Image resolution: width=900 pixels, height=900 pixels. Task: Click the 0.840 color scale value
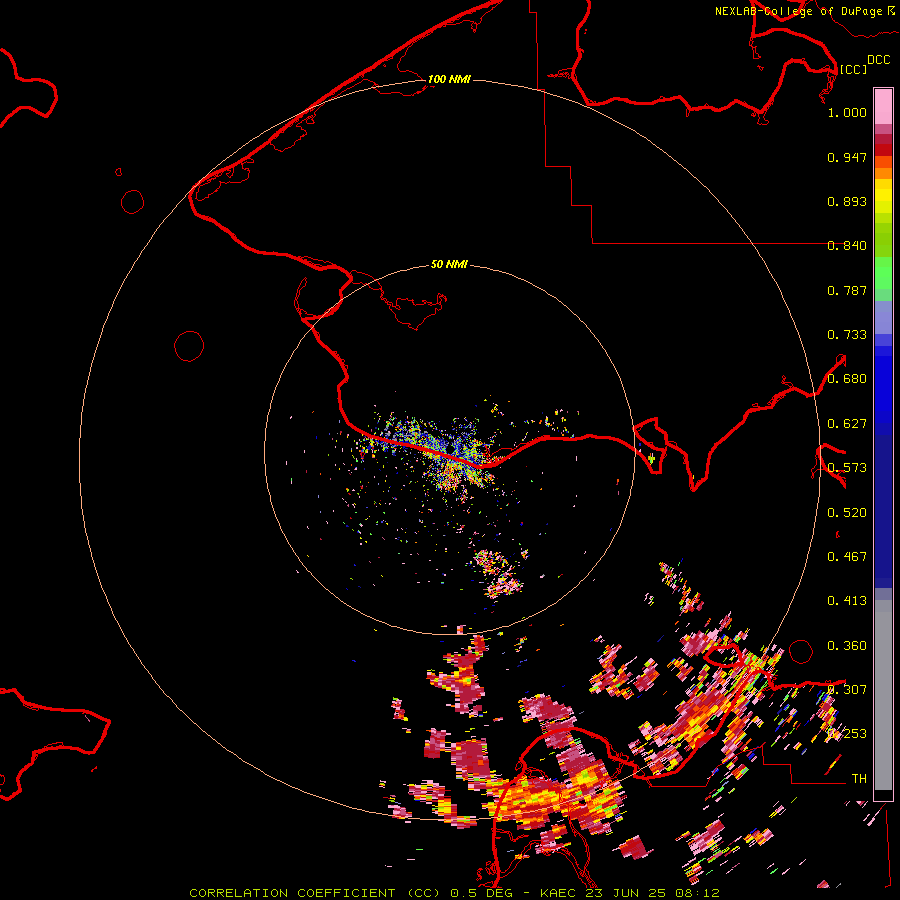[847, 246]
